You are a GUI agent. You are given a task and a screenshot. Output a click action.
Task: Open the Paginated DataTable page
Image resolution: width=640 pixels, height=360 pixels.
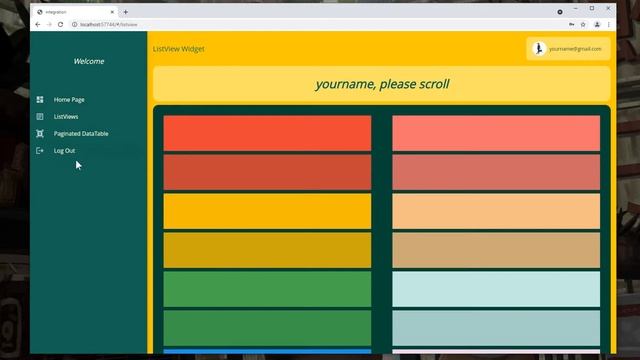(x=81, y=133)
